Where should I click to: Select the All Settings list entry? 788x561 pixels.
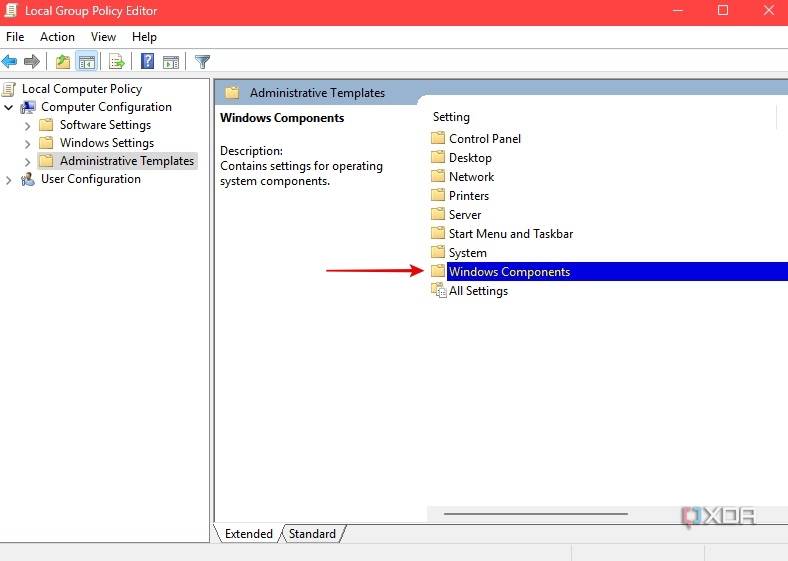tap(478, 291)
